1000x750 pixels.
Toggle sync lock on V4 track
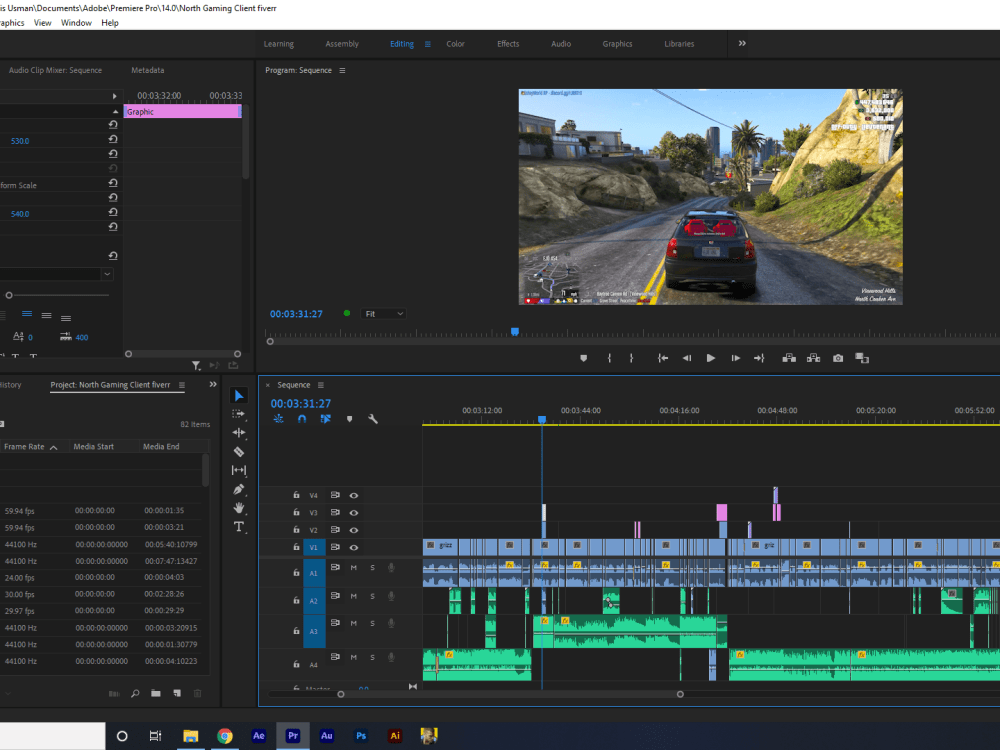click(x=335, y=496)
